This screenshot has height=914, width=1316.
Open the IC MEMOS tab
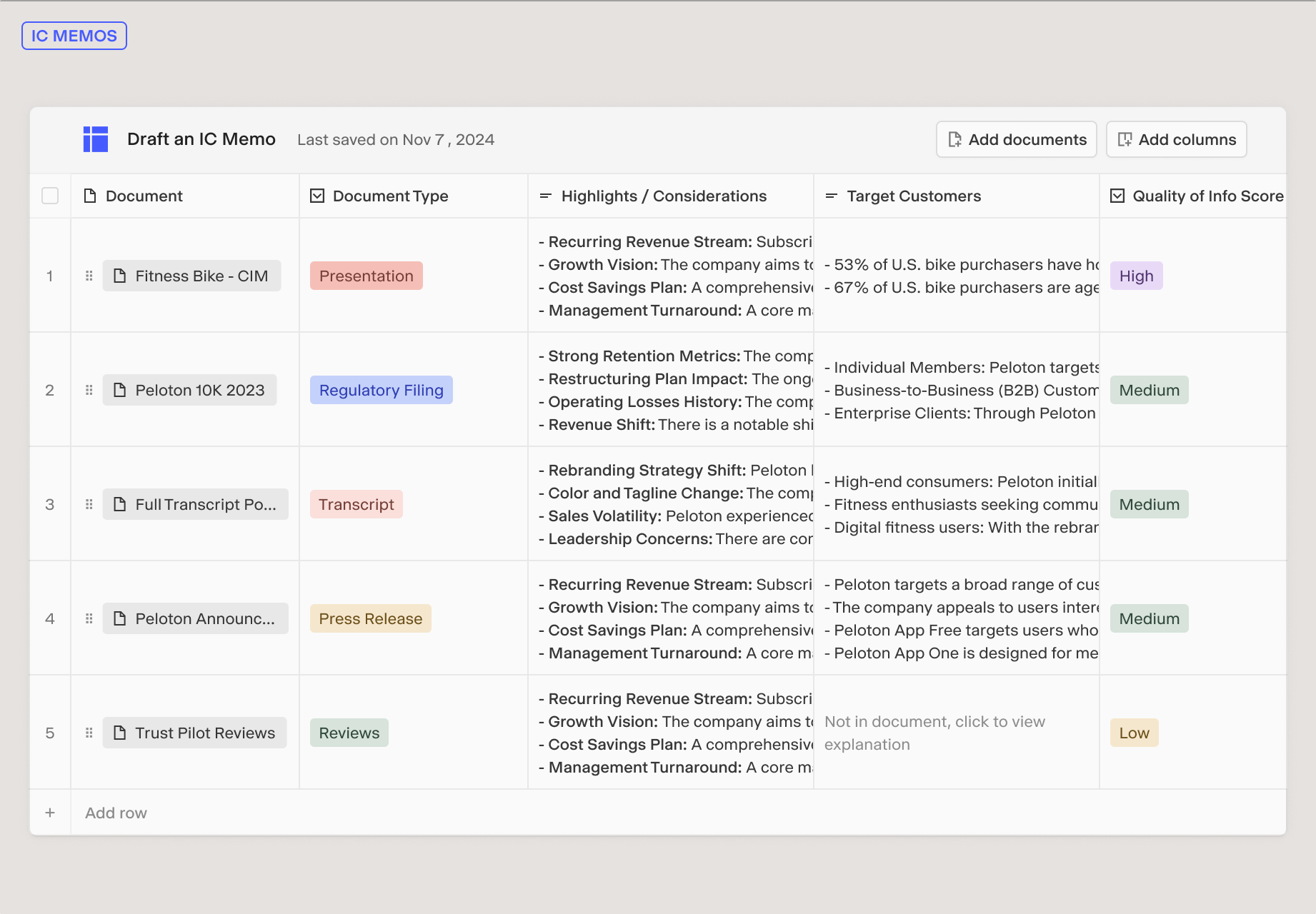74,36
